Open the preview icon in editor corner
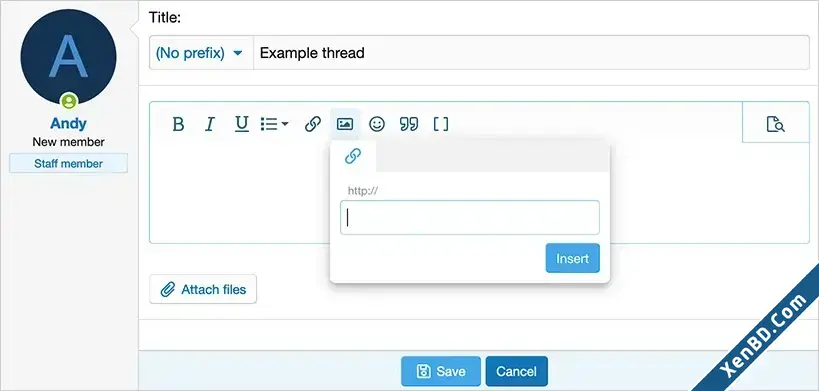The width and height of the screenshot is (819, 391). [775, 124]
